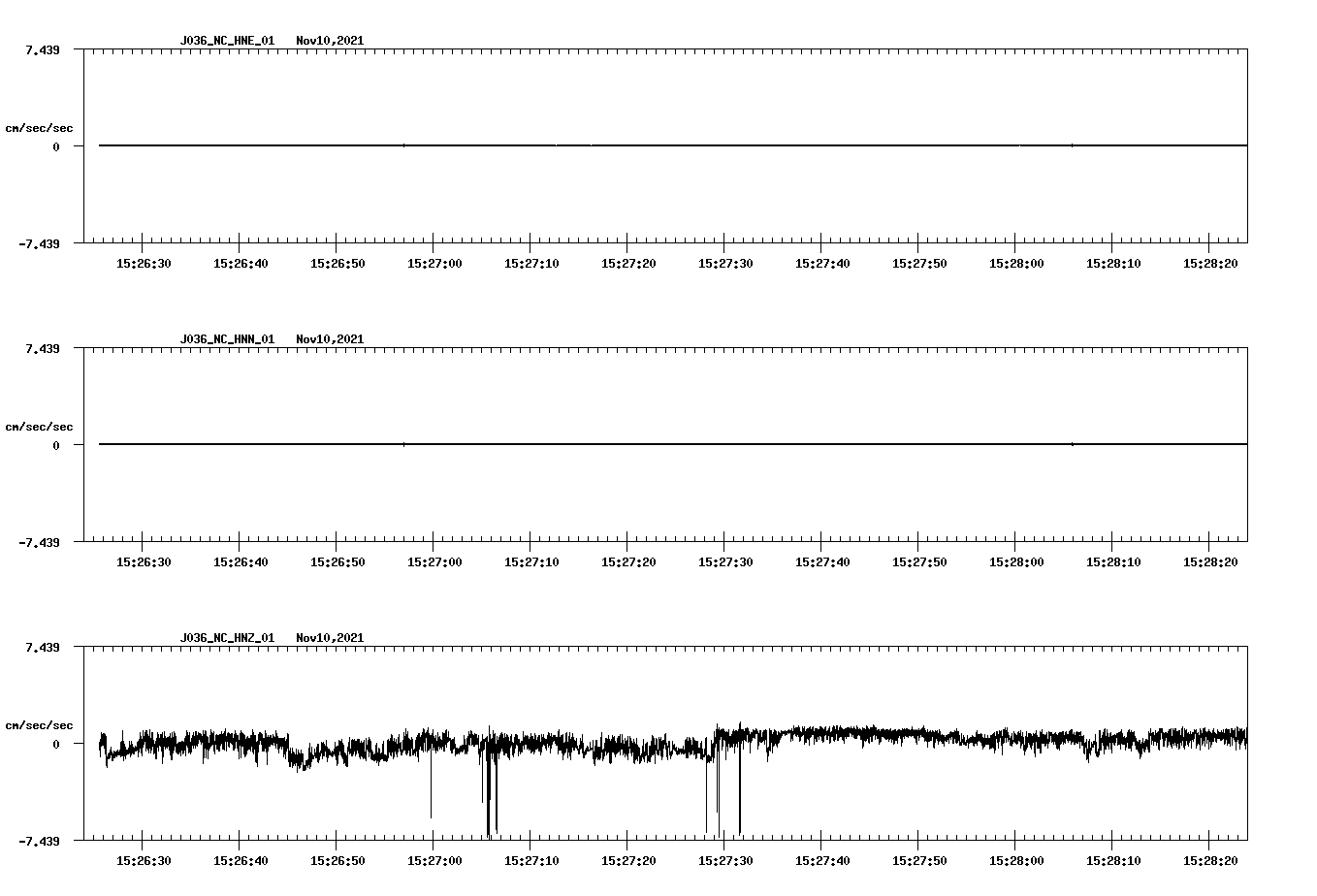Pick 15:27:10 time label under HNN plot
The image size is (1317, 896).
(531, 562)
